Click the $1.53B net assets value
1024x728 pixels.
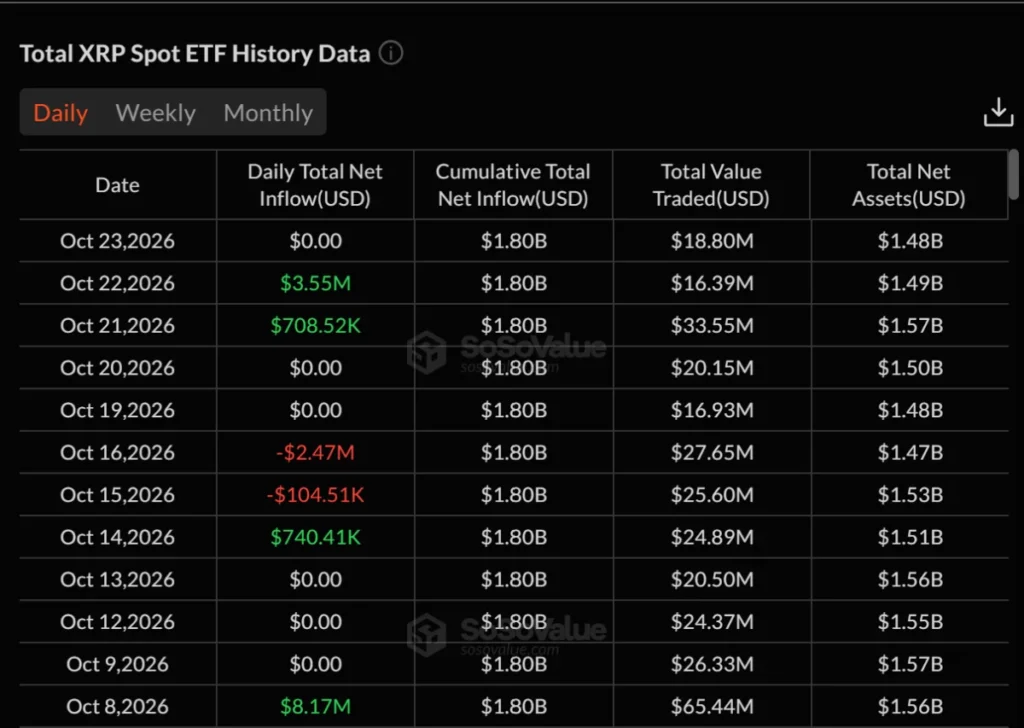pos(910,495)
